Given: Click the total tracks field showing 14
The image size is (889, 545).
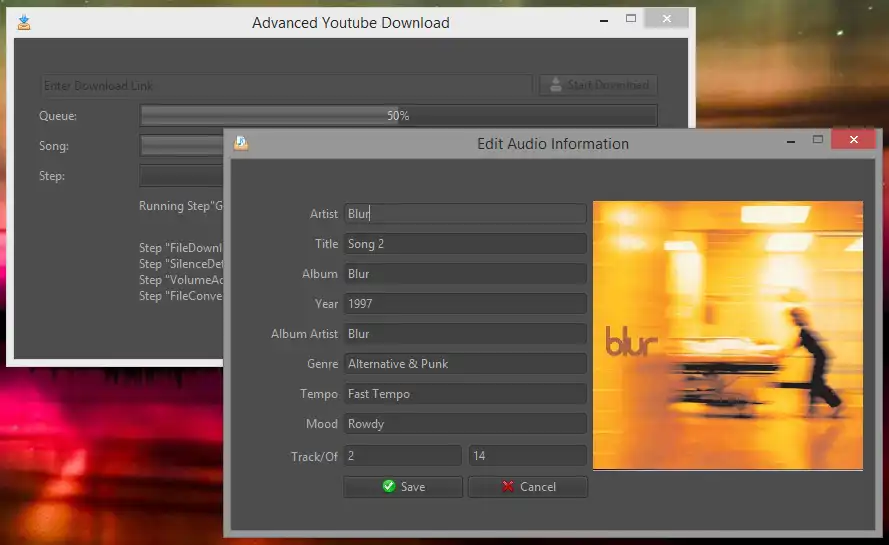Looking at the screenshot, I should click(x=528, y=456).
